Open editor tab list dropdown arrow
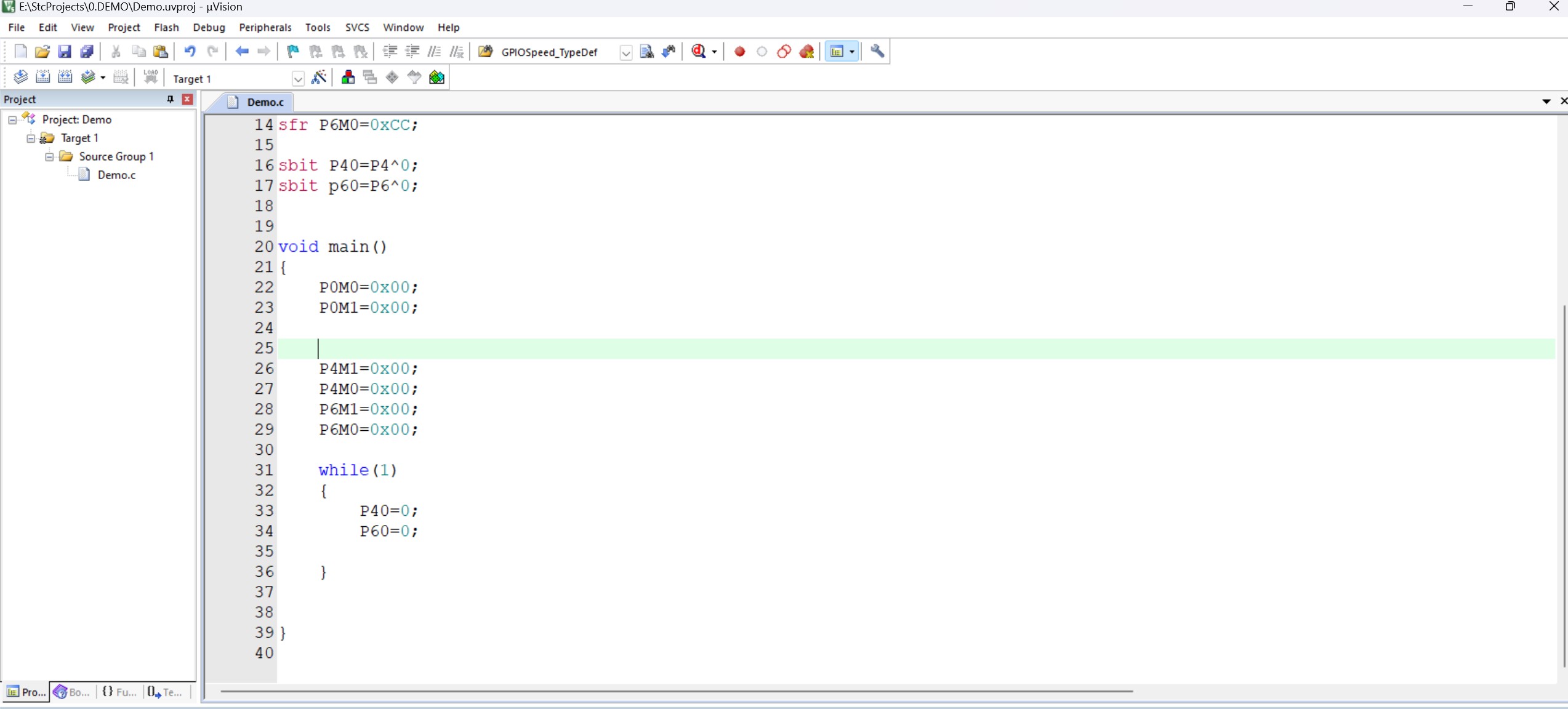This screenshot has width=1568, height=709. (x=1546, y=101)
